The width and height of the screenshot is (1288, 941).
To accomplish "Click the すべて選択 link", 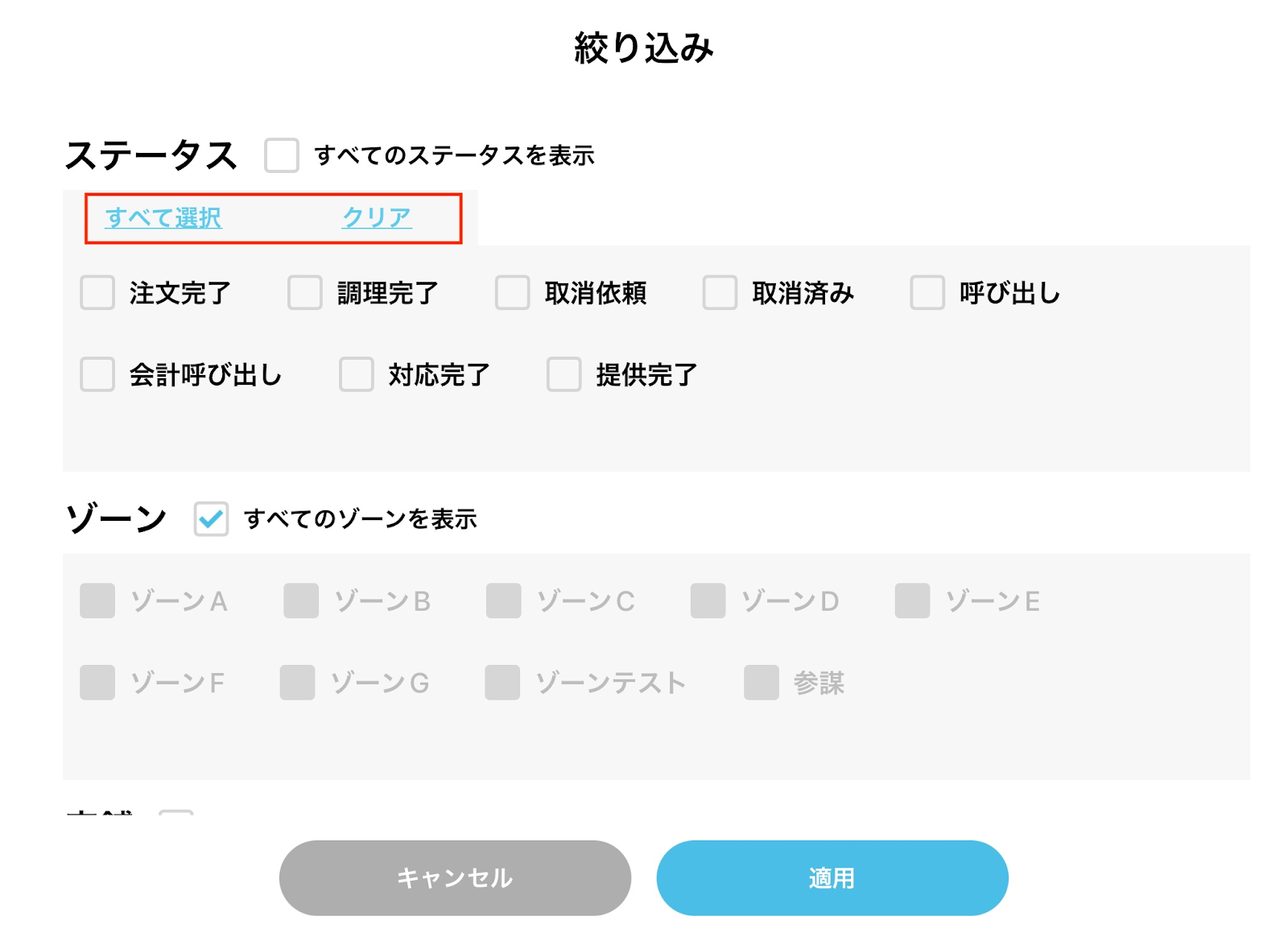I will click(163, 217).
